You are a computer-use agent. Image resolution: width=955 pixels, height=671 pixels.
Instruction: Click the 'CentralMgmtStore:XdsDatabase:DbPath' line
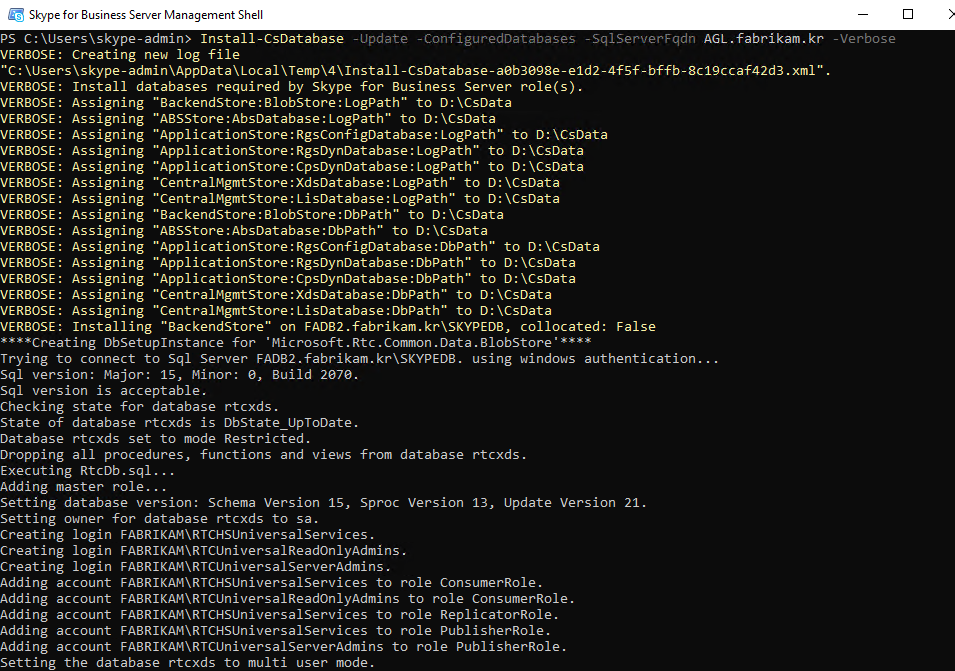pos(276,294)
